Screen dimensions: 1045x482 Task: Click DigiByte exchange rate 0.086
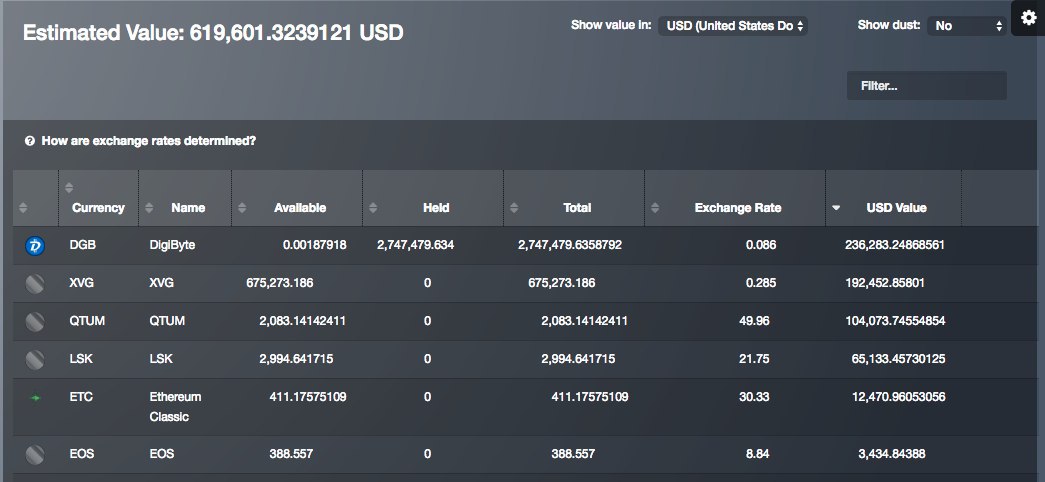[x=760, y=245]
